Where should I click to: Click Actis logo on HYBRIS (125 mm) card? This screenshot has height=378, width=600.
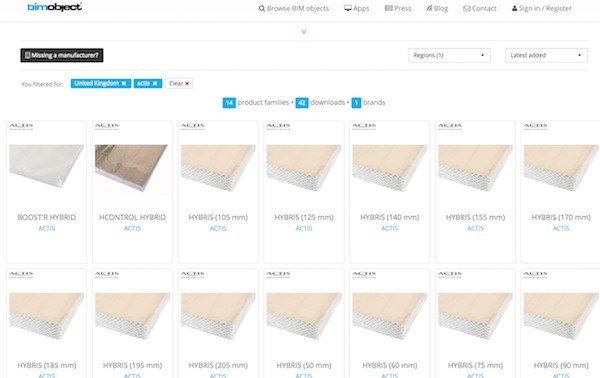pyautogui.click(x=278, y=126)
